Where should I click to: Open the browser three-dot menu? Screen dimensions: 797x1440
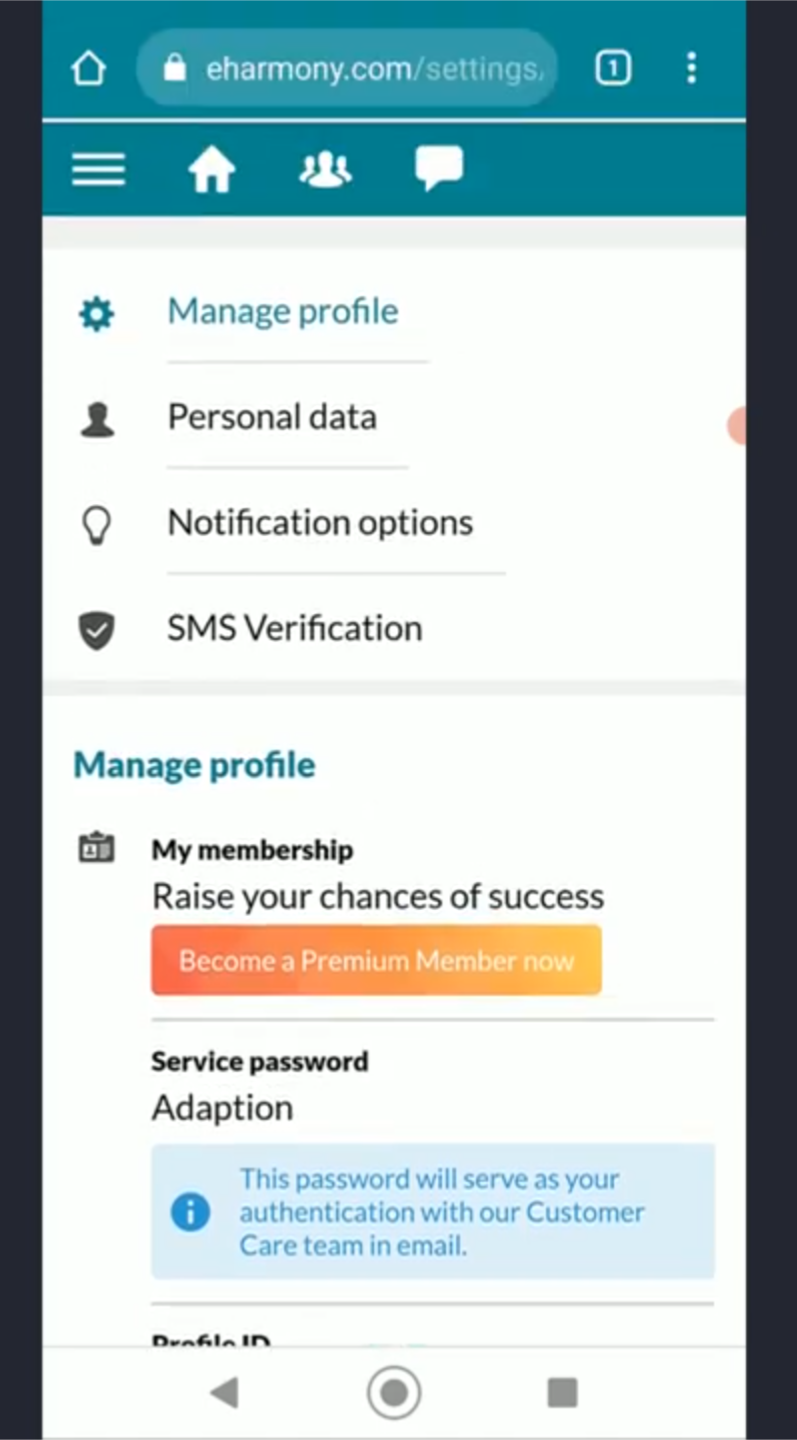tap(691, 68)
